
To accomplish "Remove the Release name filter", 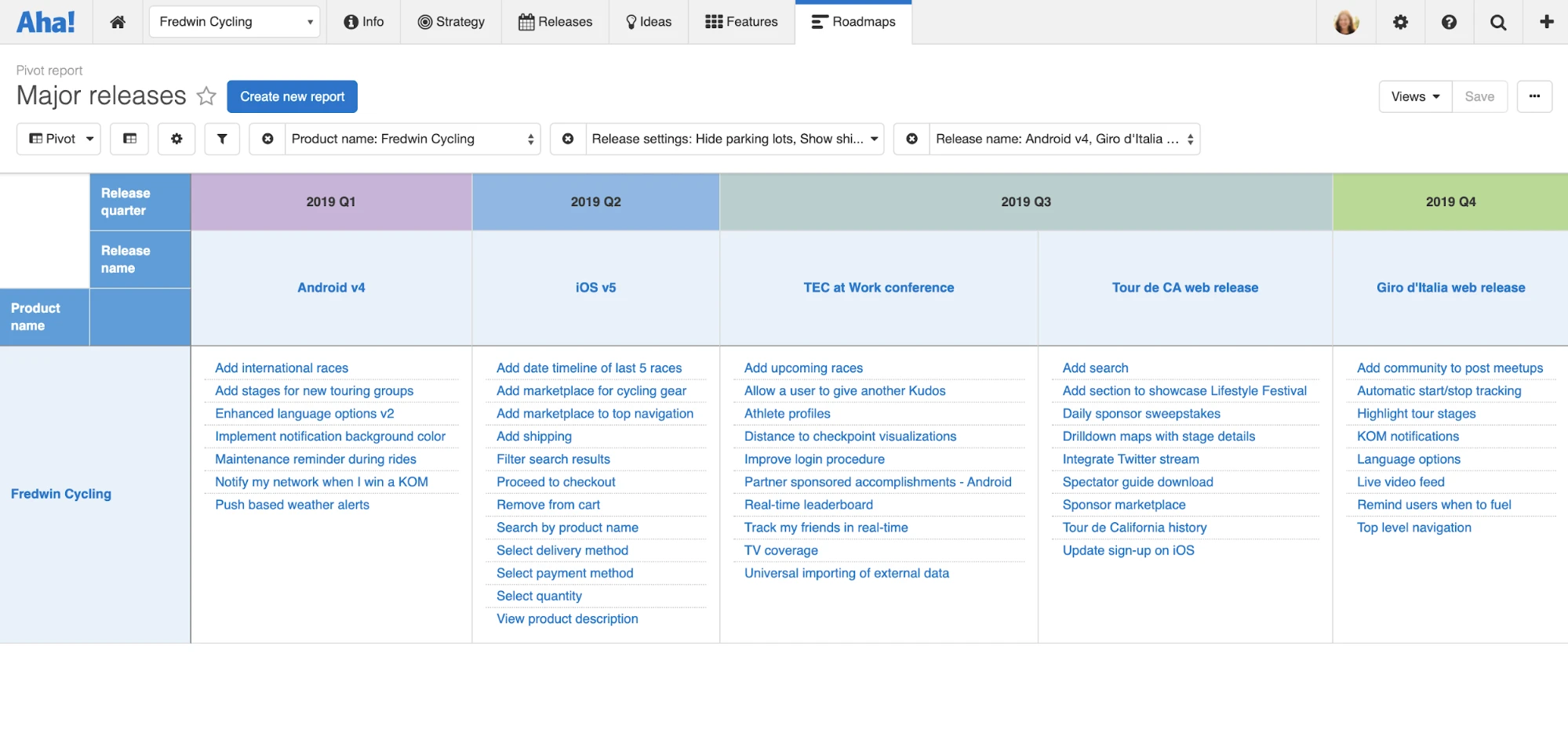I will [911, 139].
